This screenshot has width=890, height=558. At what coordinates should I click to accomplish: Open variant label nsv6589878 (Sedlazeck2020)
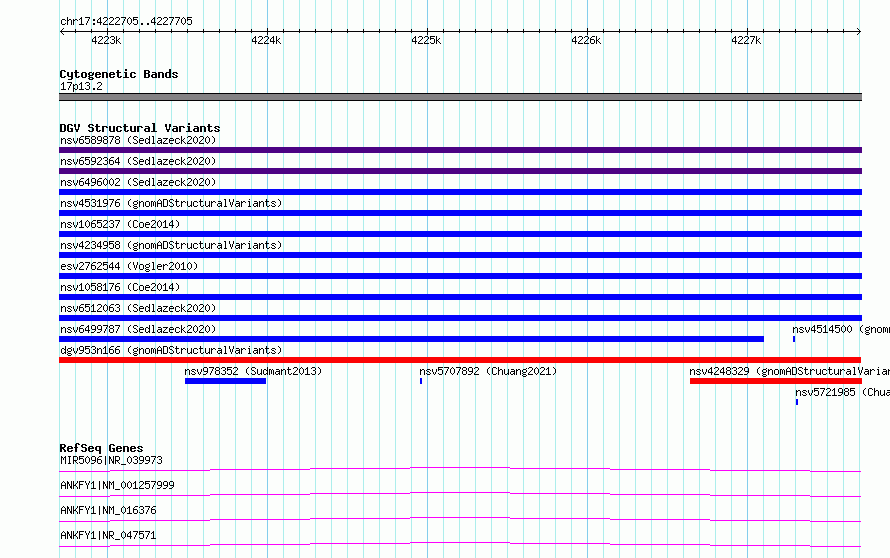(138, 140)
